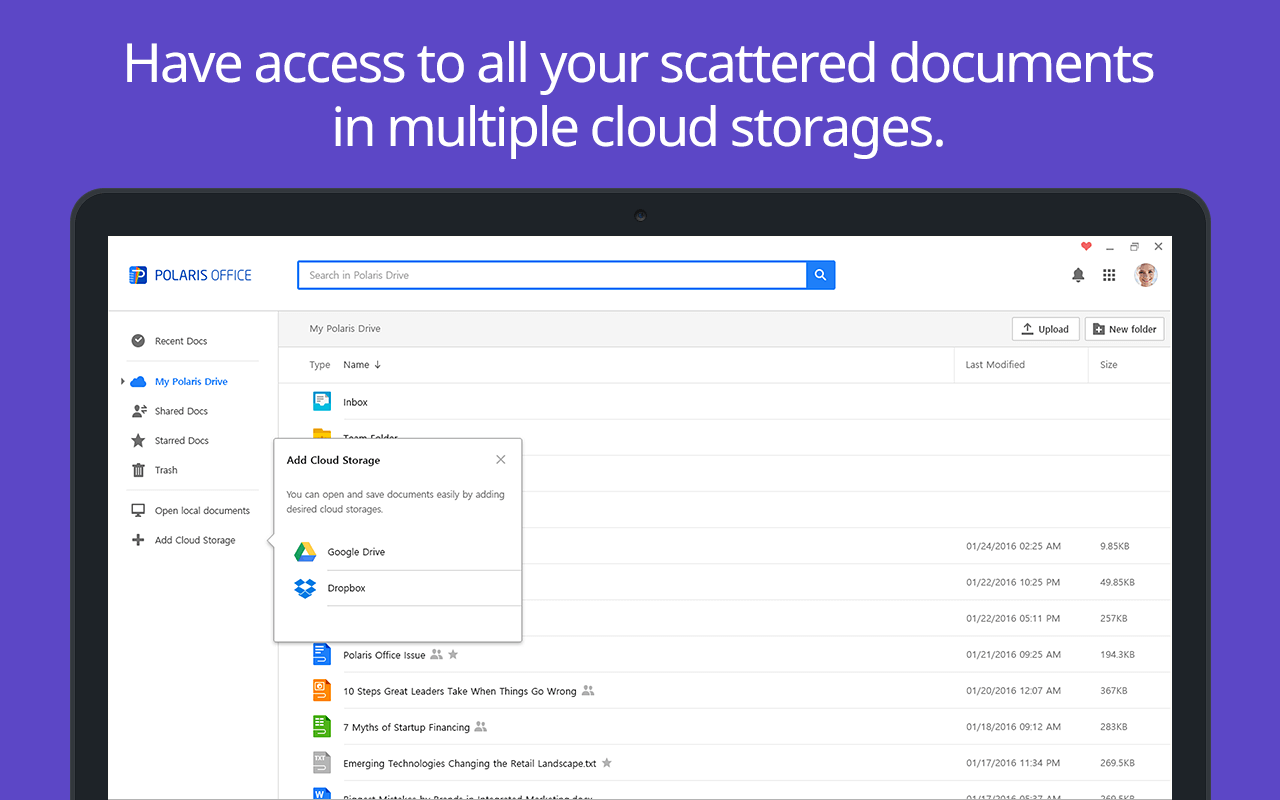The height and width of the screenshot is (800, 1280).
Task: Click the Dropbox logo icon
Action: (305, 588)
